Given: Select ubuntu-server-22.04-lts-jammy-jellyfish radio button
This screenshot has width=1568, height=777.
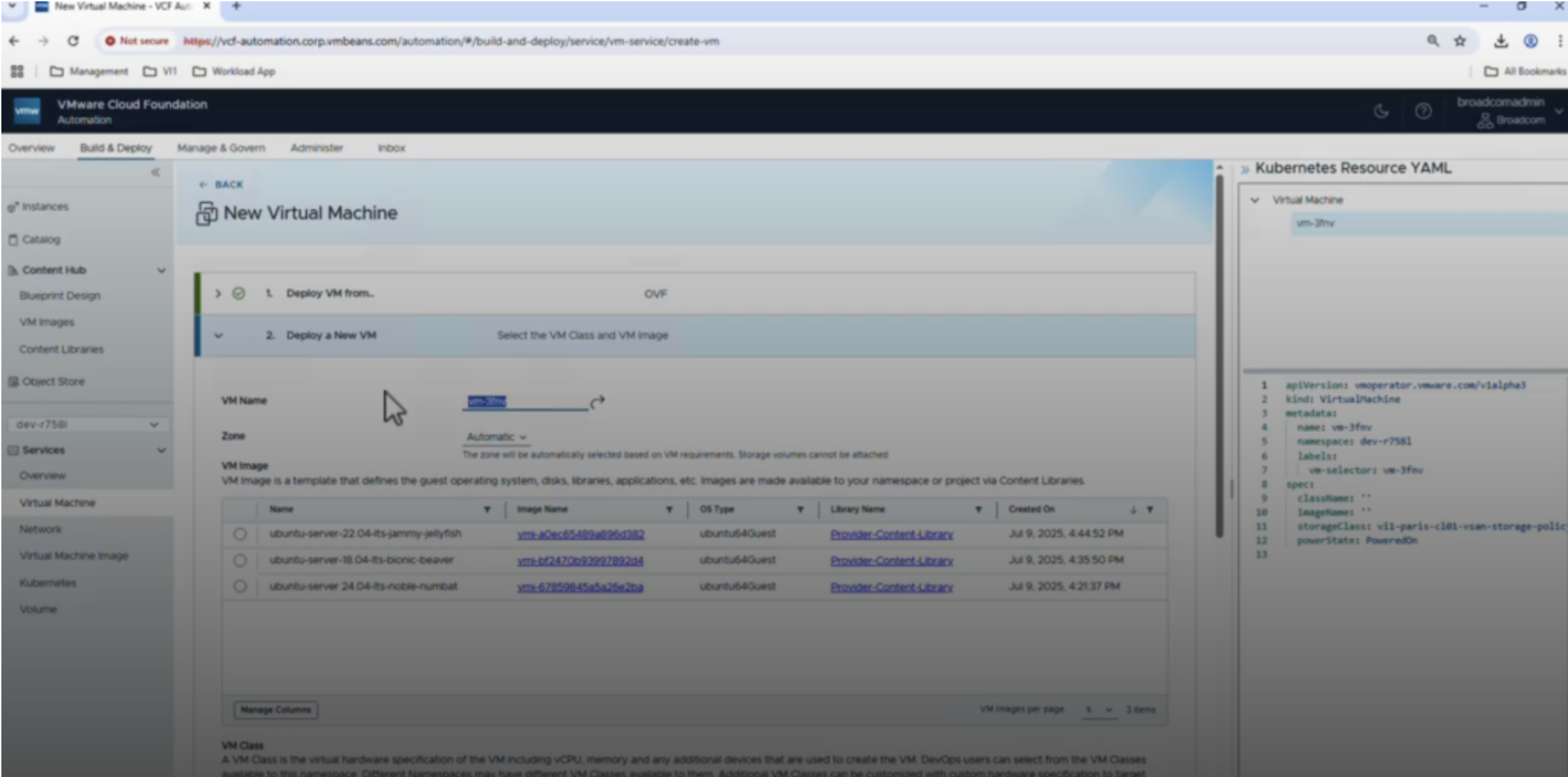Looking at the screenshot, I should (x=240, y=534).
